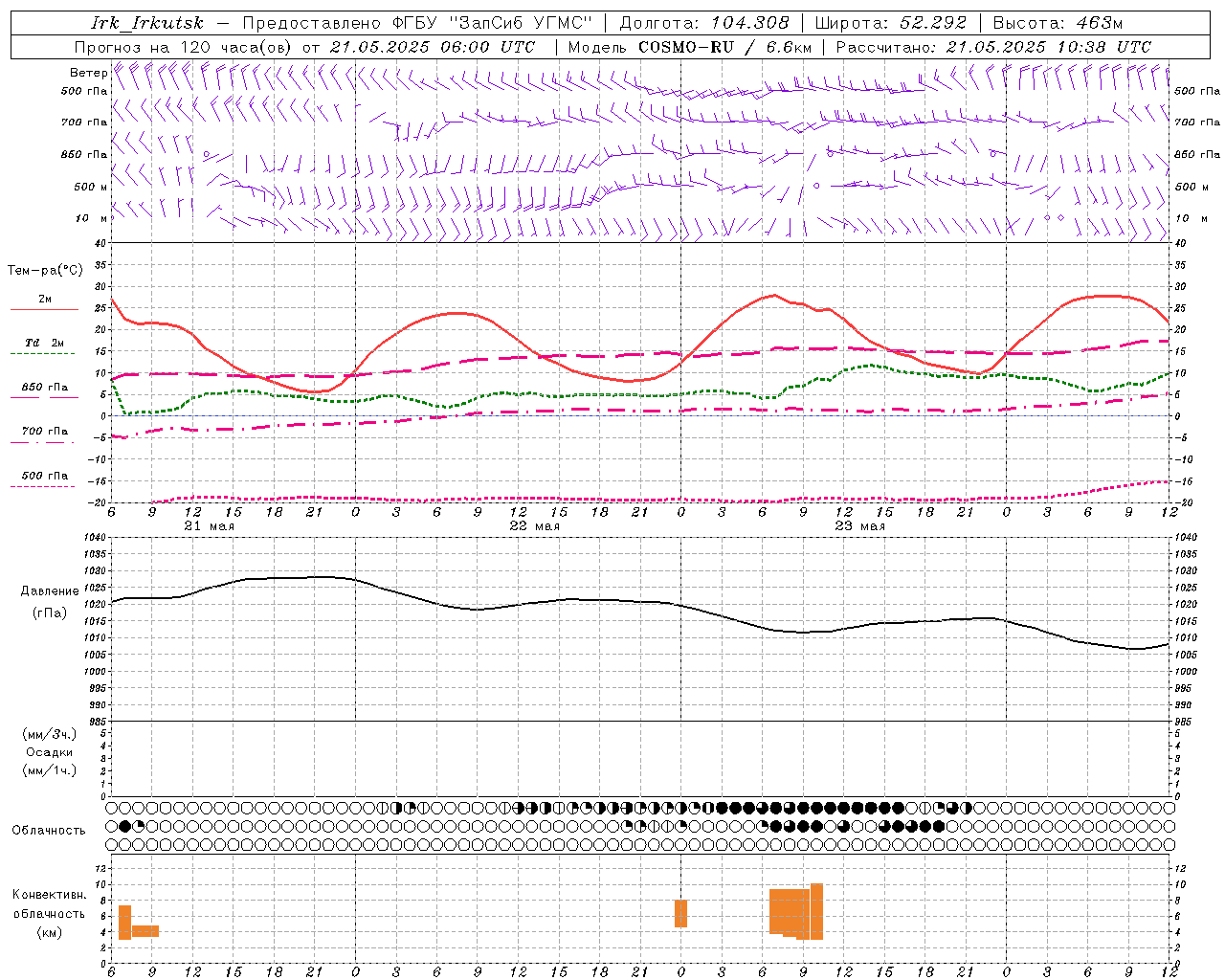Image resolution: width=1225 pixels, height=980 pixels.
Task: Click the orange convective bar at 23 мая midnight
Action: 680,913
